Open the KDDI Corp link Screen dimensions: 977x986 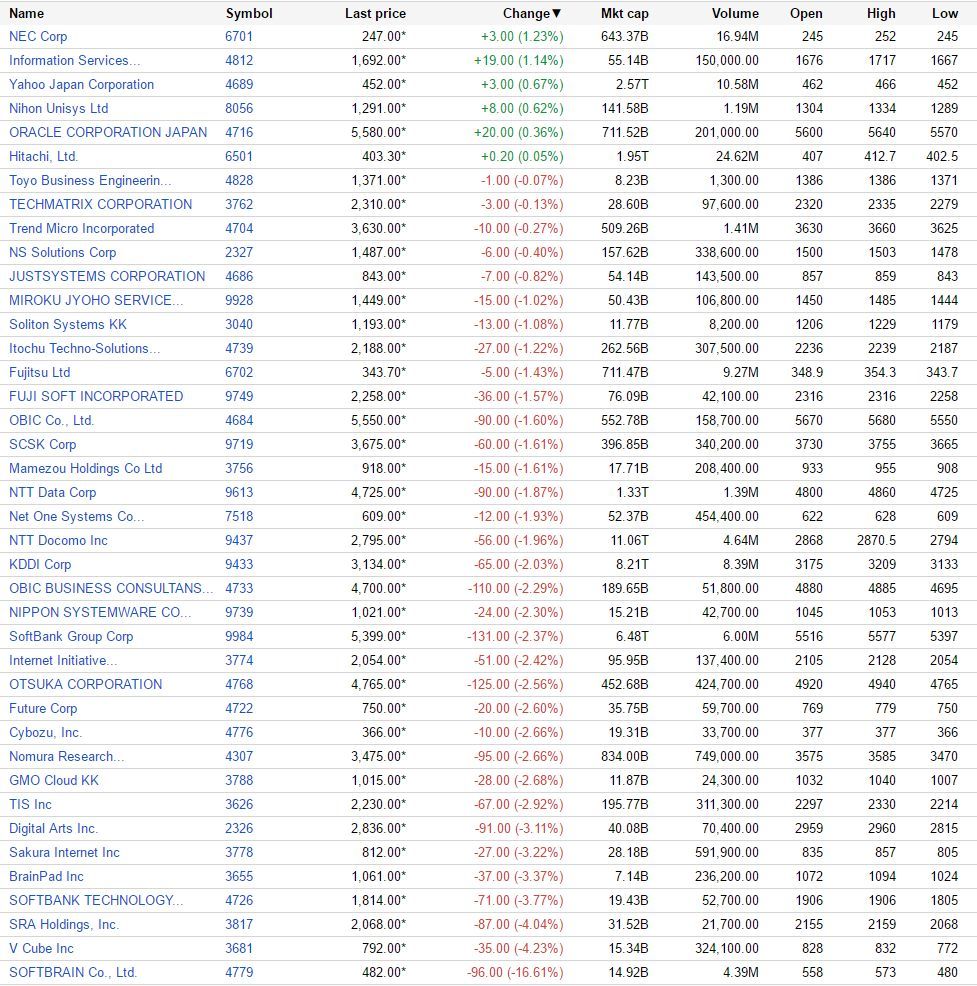[40, 564]
